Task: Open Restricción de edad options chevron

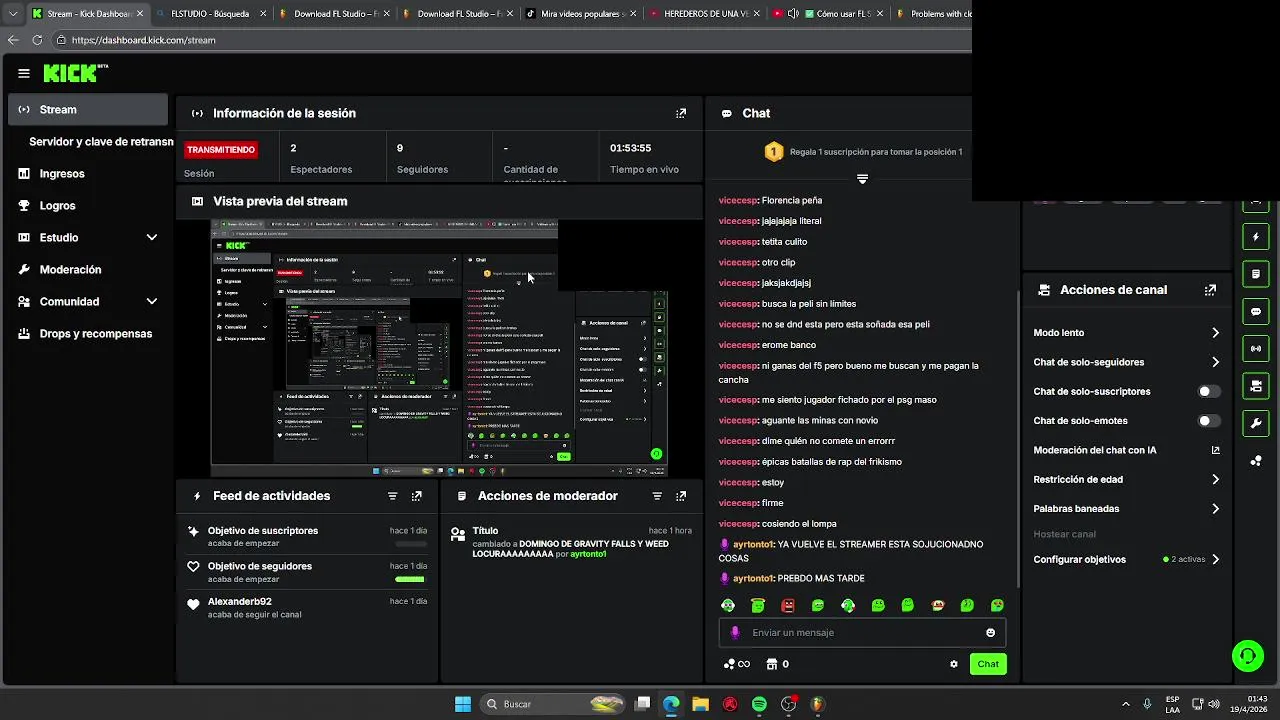Action: point(1215,480)
